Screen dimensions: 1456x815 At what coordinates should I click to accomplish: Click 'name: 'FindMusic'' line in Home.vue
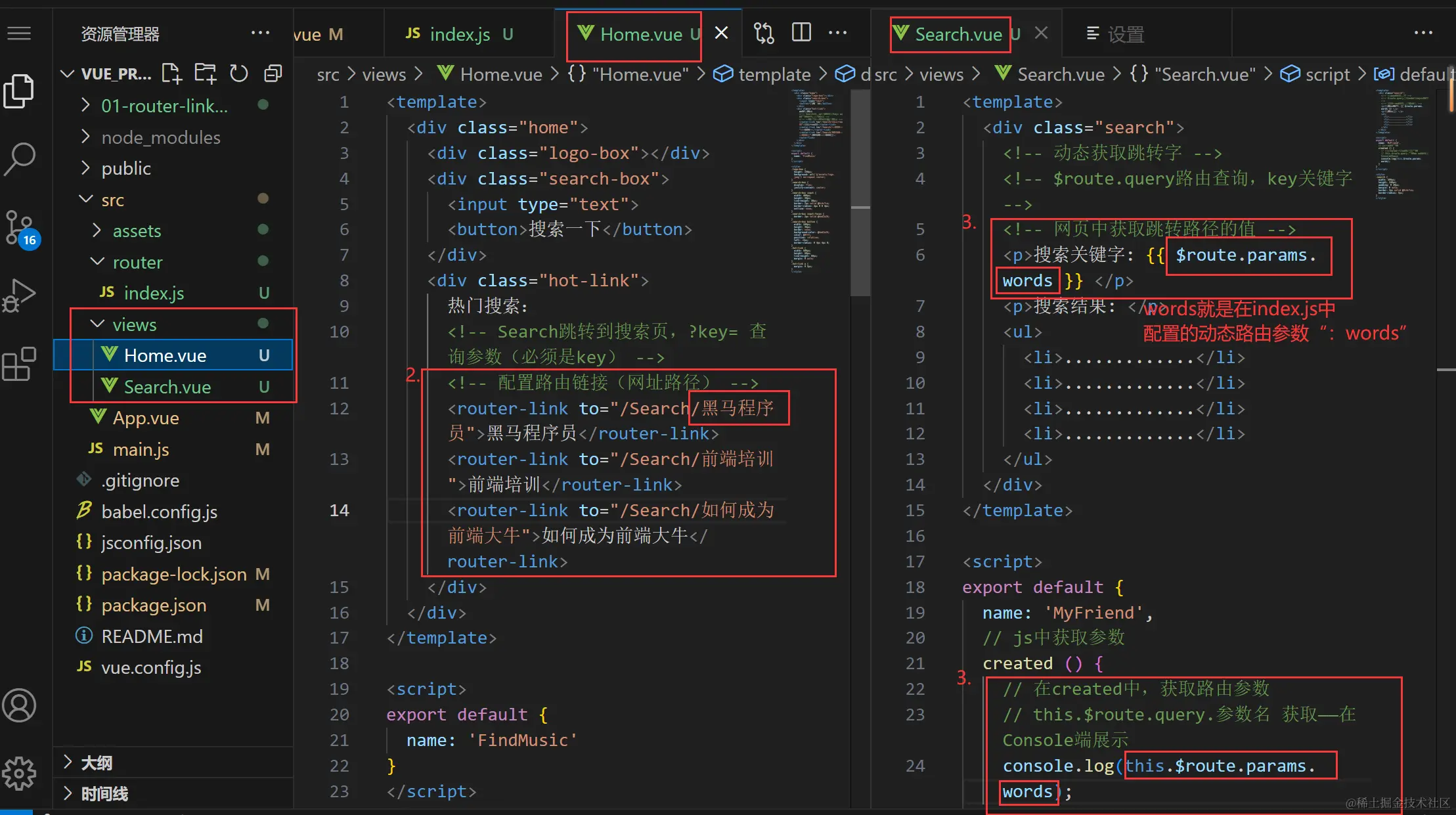[491, 740]
